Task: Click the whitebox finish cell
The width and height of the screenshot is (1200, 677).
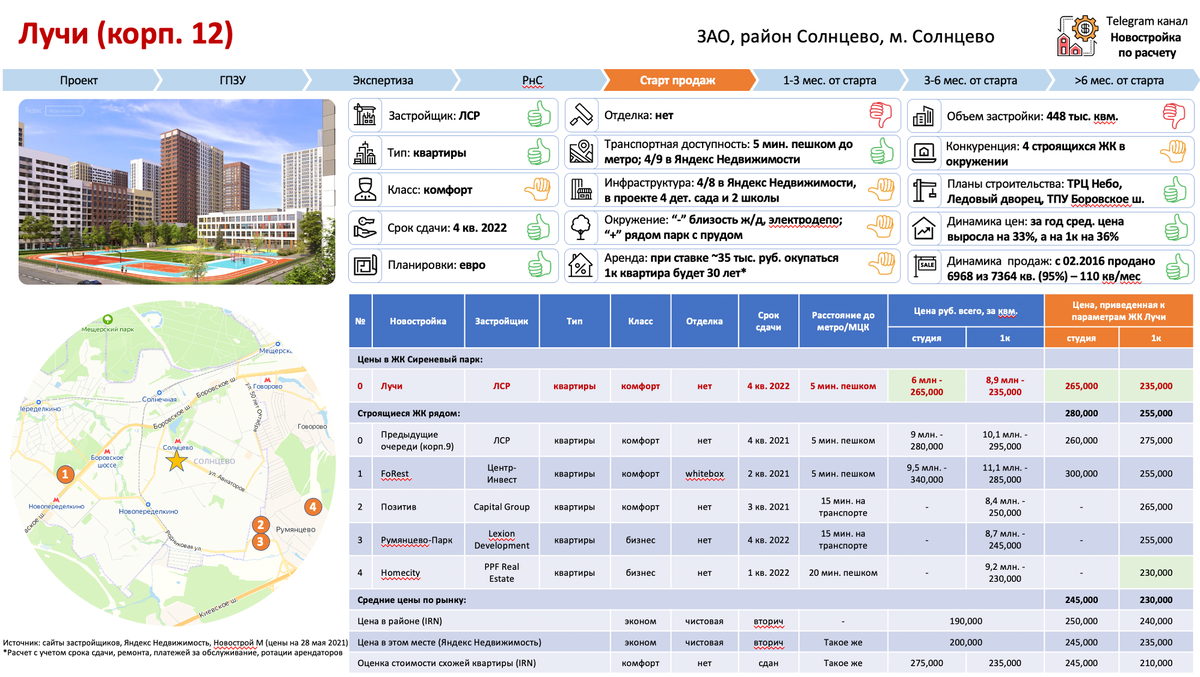Action: pyautogui.click(x=704, y=474)
